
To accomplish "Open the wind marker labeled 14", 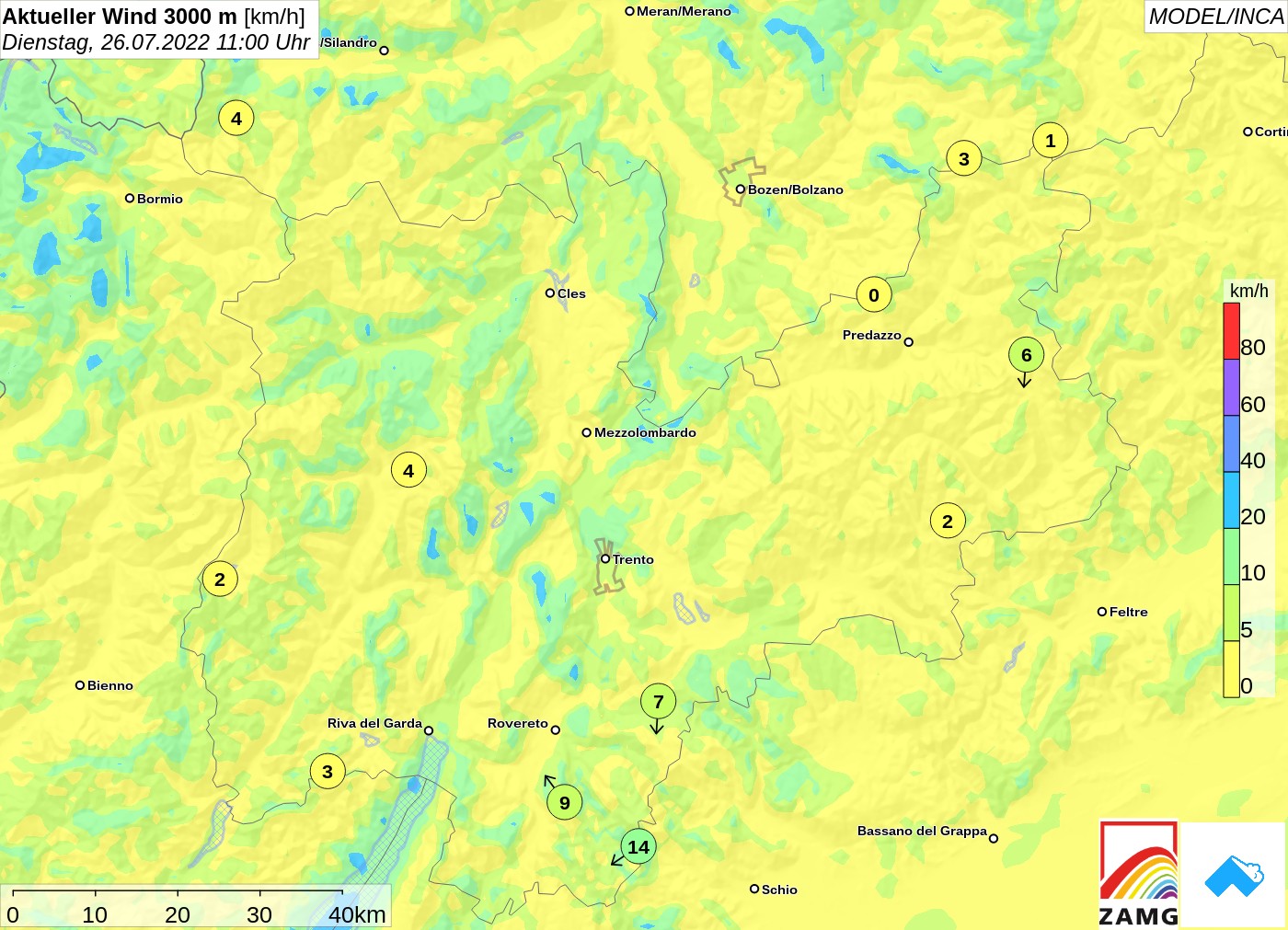I will point(638,847).
